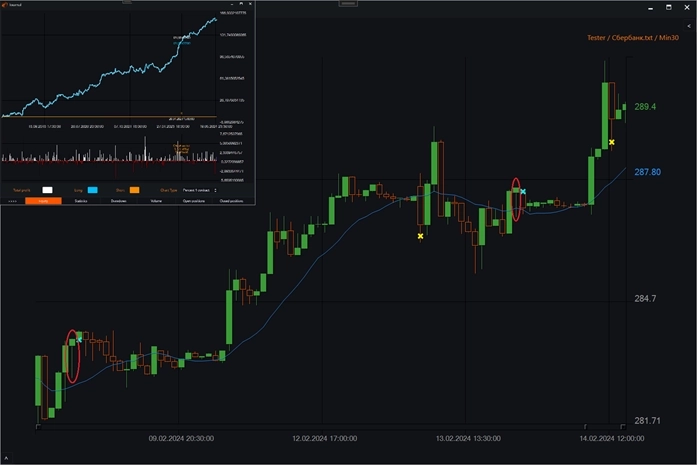Image resolution: width=697 pixels, height=465 pixels.
Task: Minimize the main chart window
Action: point(650,8)
